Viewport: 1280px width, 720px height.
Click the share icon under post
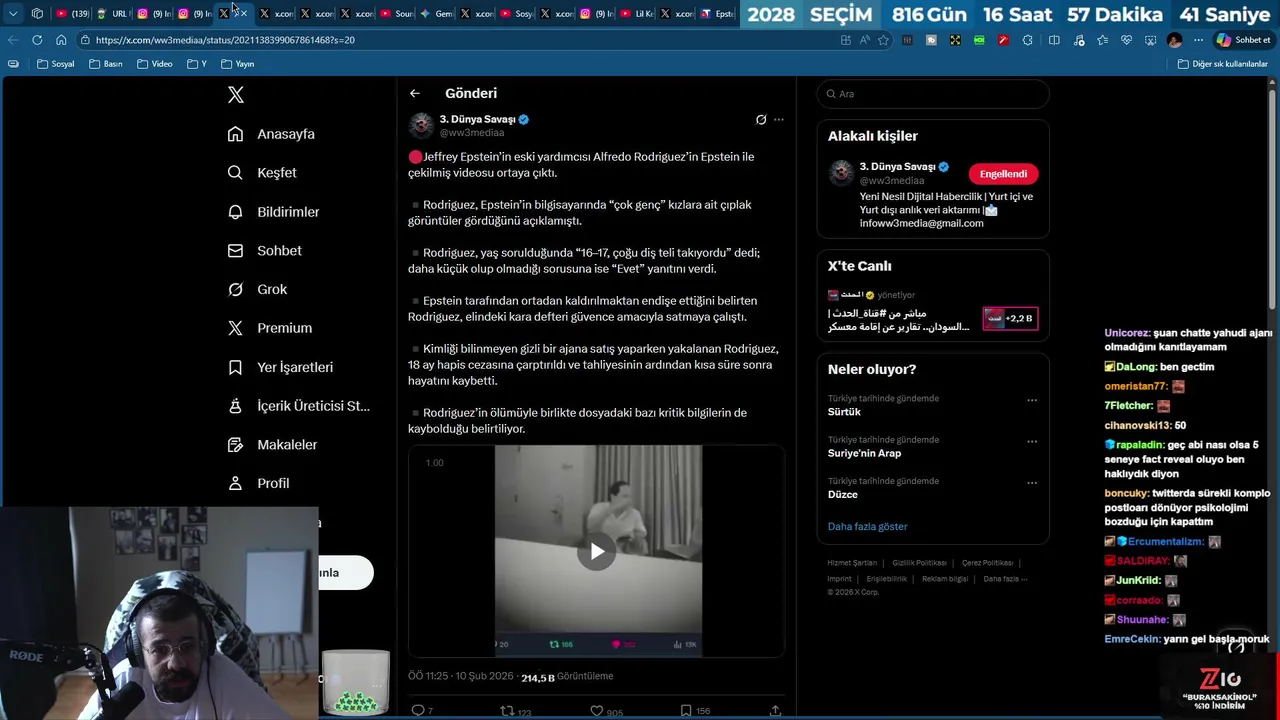(775, 710)
